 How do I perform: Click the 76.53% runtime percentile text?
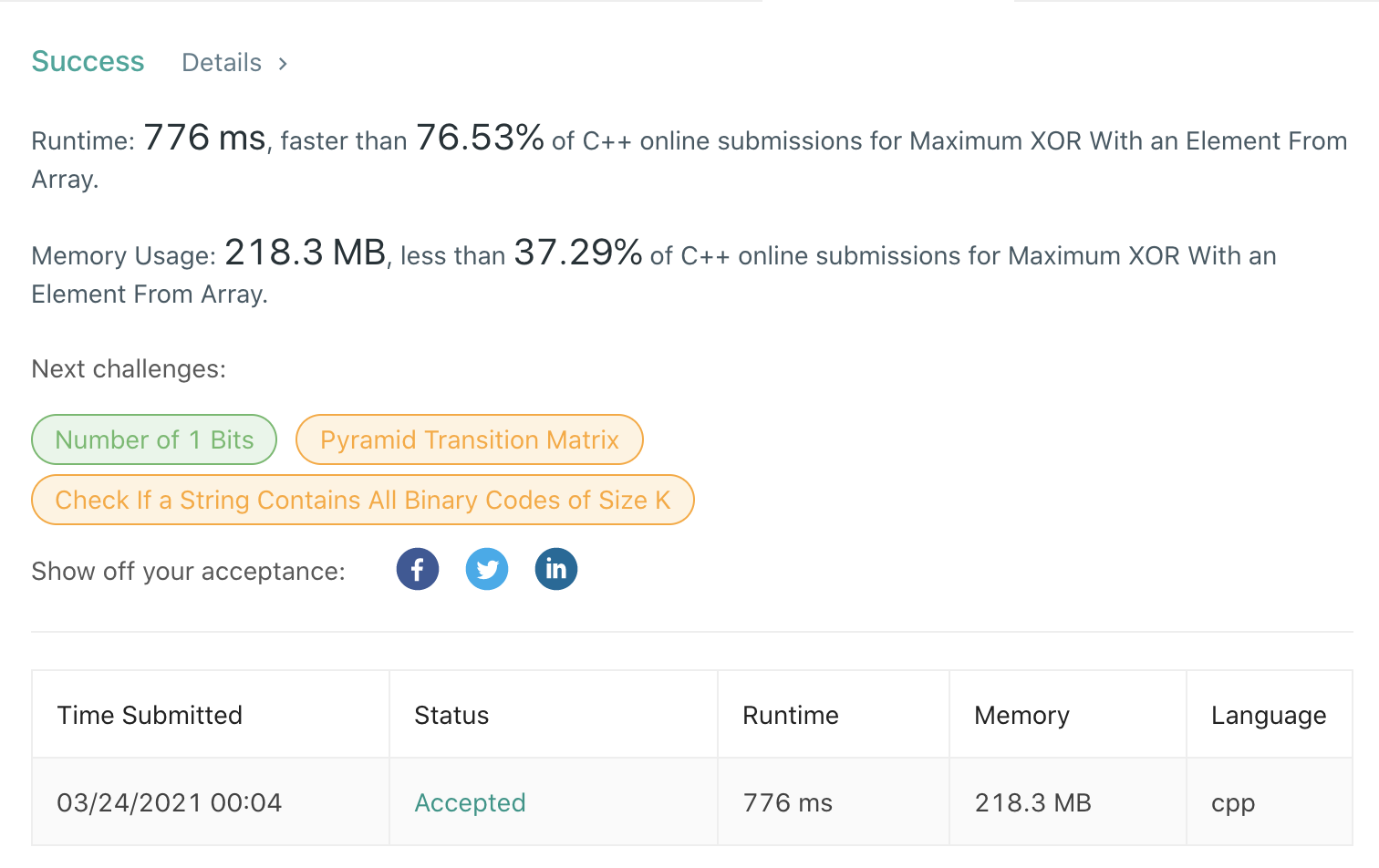click(480, 138)
